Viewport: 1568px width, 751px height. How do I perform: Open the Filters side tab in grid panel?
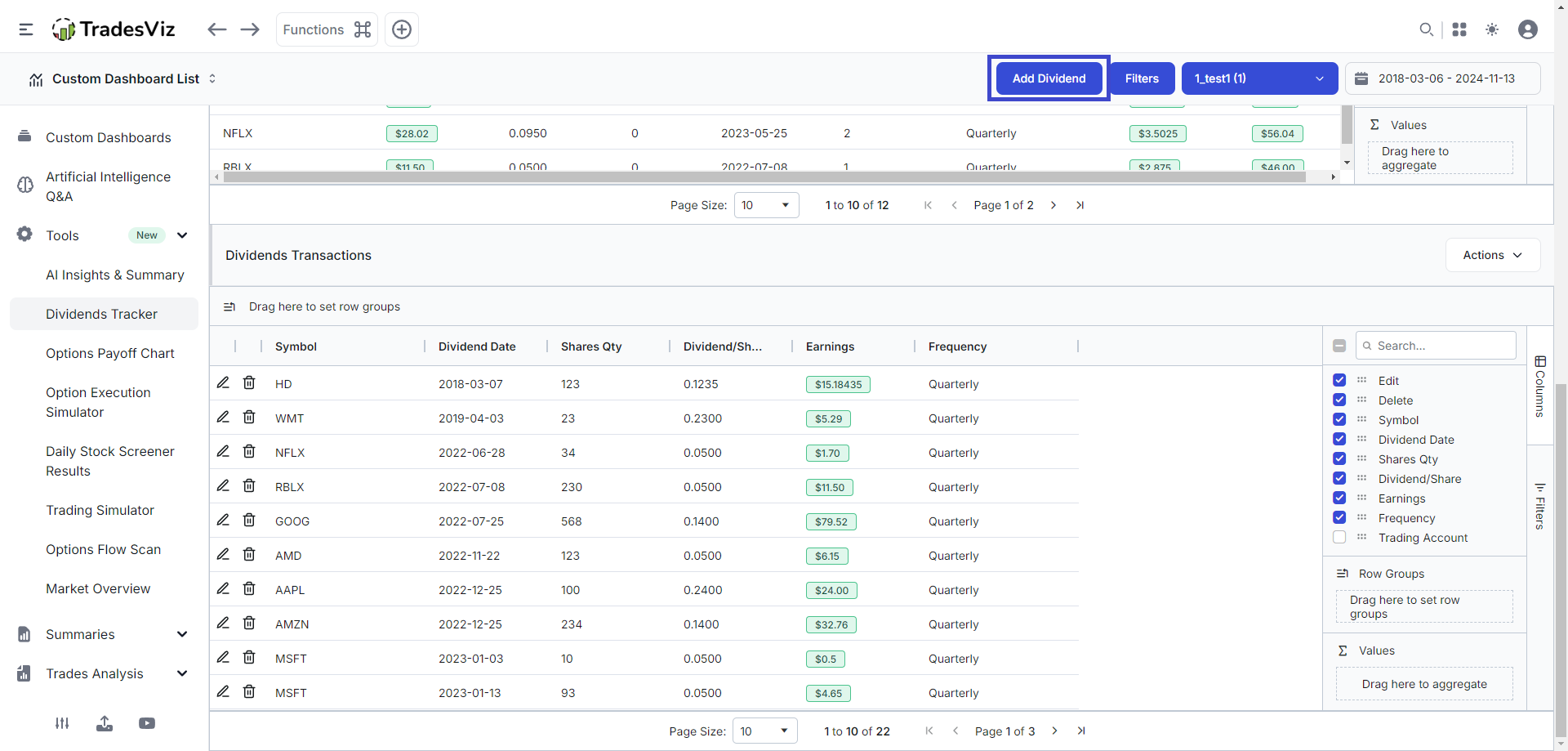coord(1540,506)
